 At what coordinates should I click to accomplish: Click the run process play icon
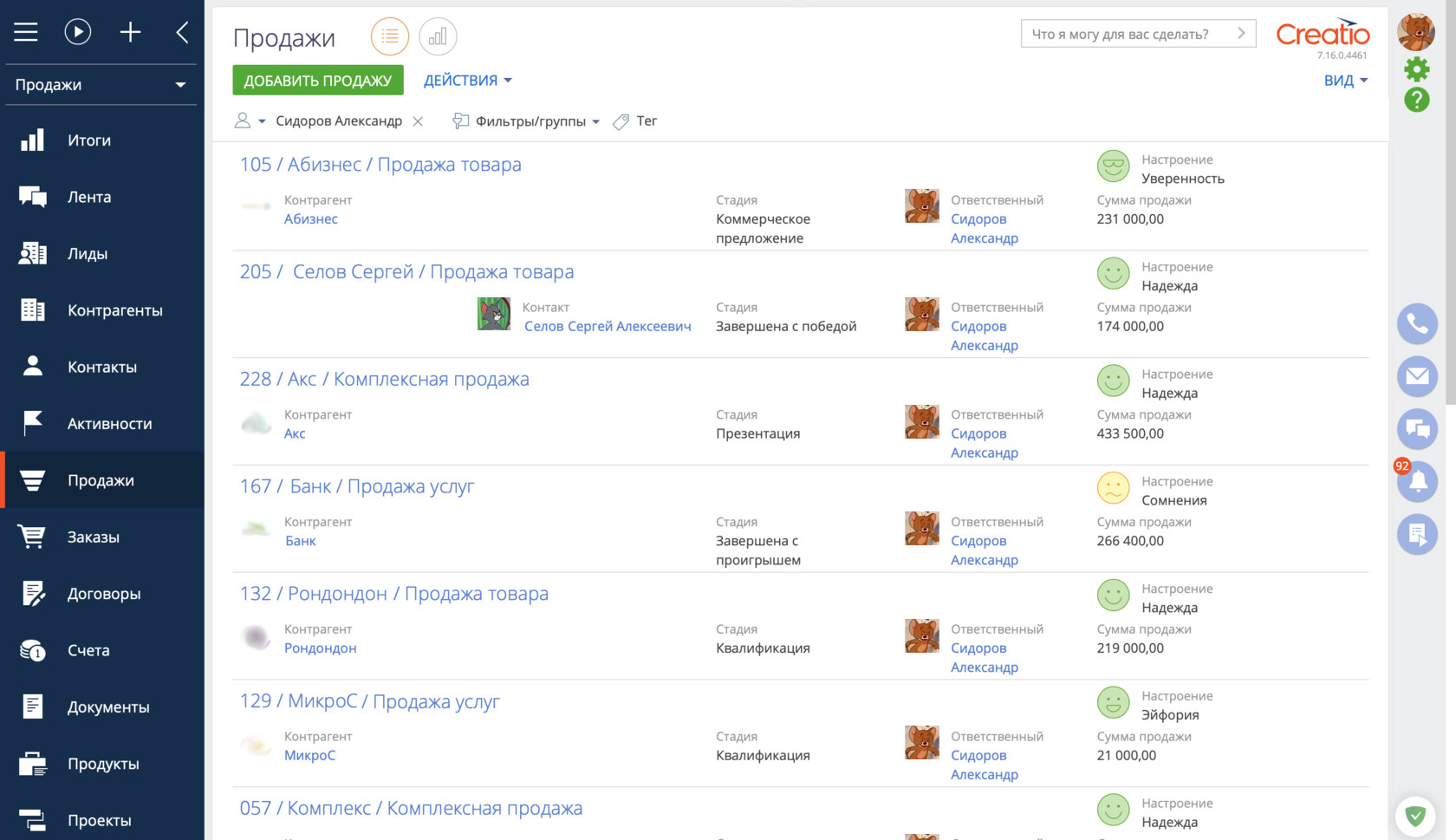pyautogui.click(x=78, y=33)
